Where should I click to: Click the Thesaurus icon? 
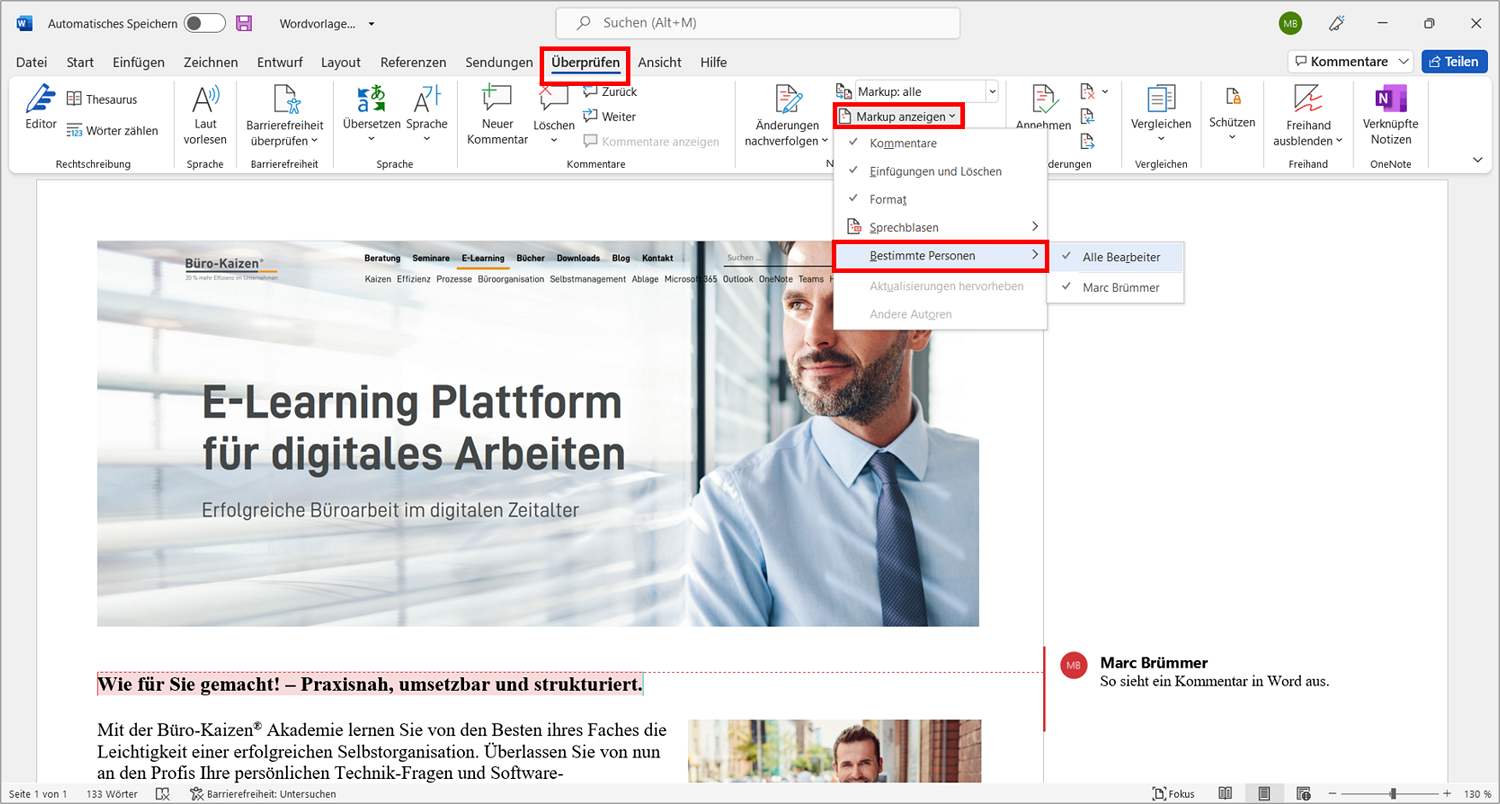point(74,99)
